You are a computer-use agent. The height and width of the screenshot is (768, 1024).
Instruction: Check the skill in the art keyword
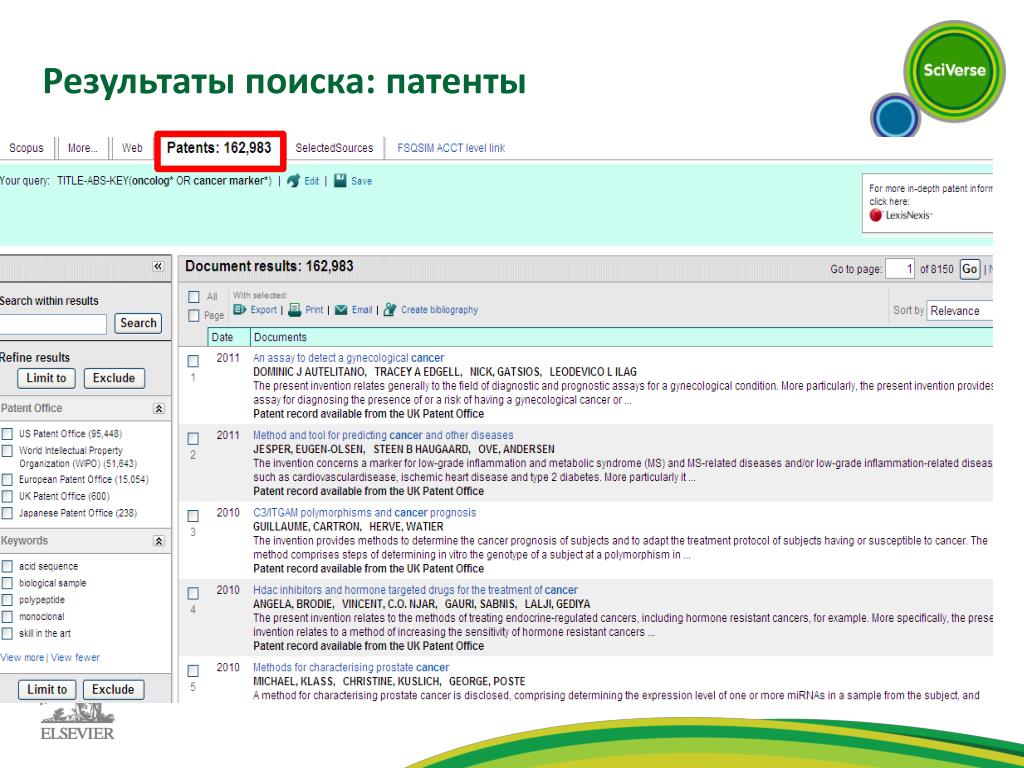coord(7,633)
